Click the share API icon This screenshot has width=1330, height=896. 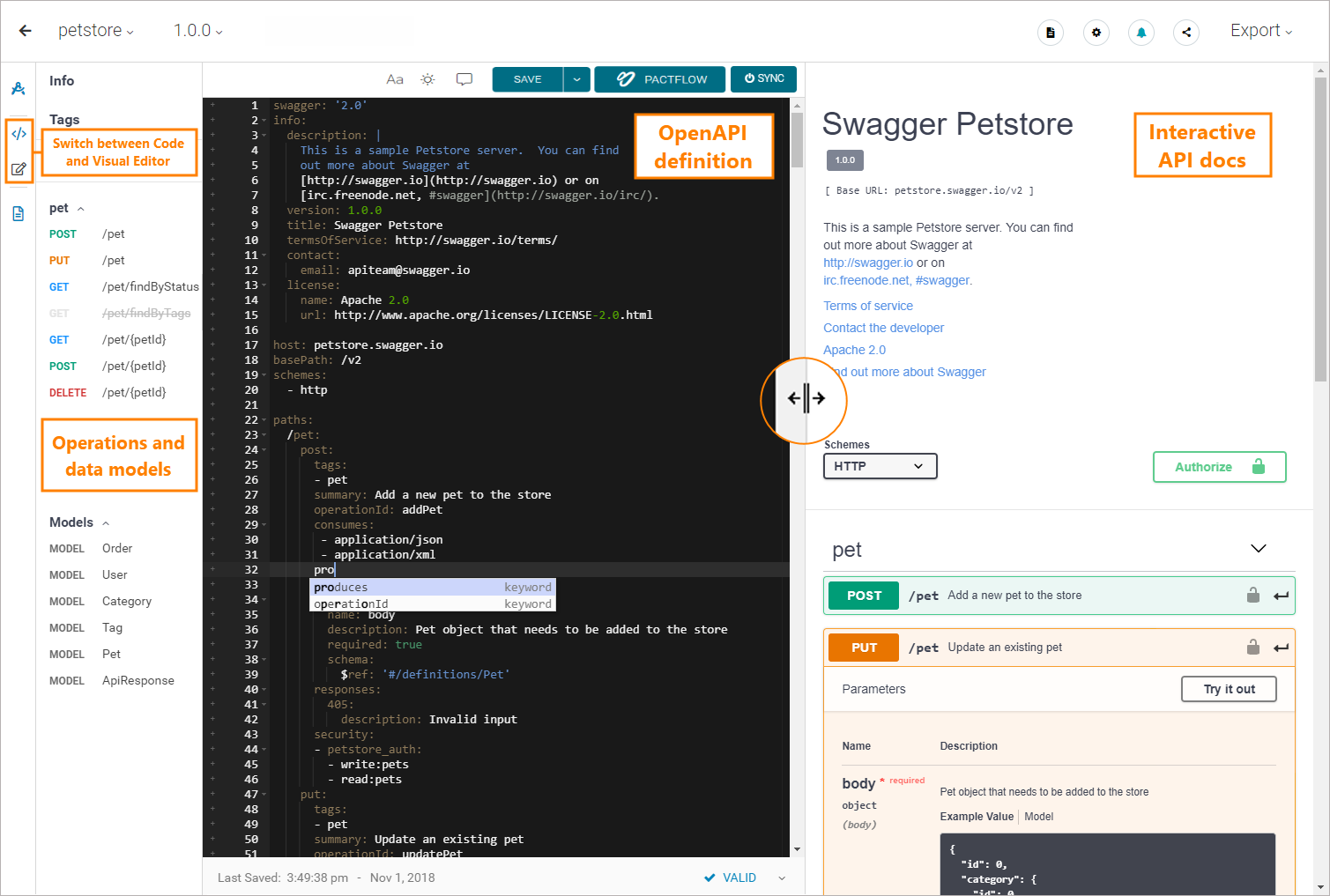(1186, 31)
